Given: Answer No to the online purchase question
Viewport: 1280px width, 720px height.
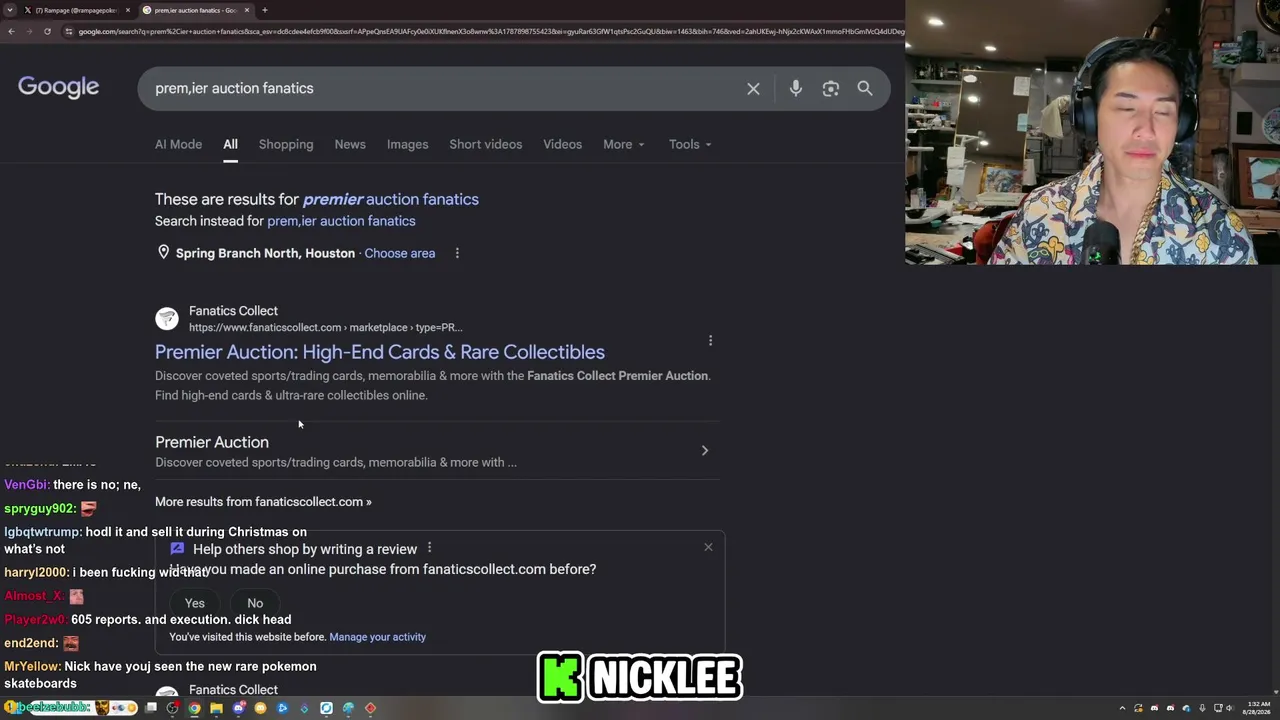Looking at the screenshot, I should point(255,603).
